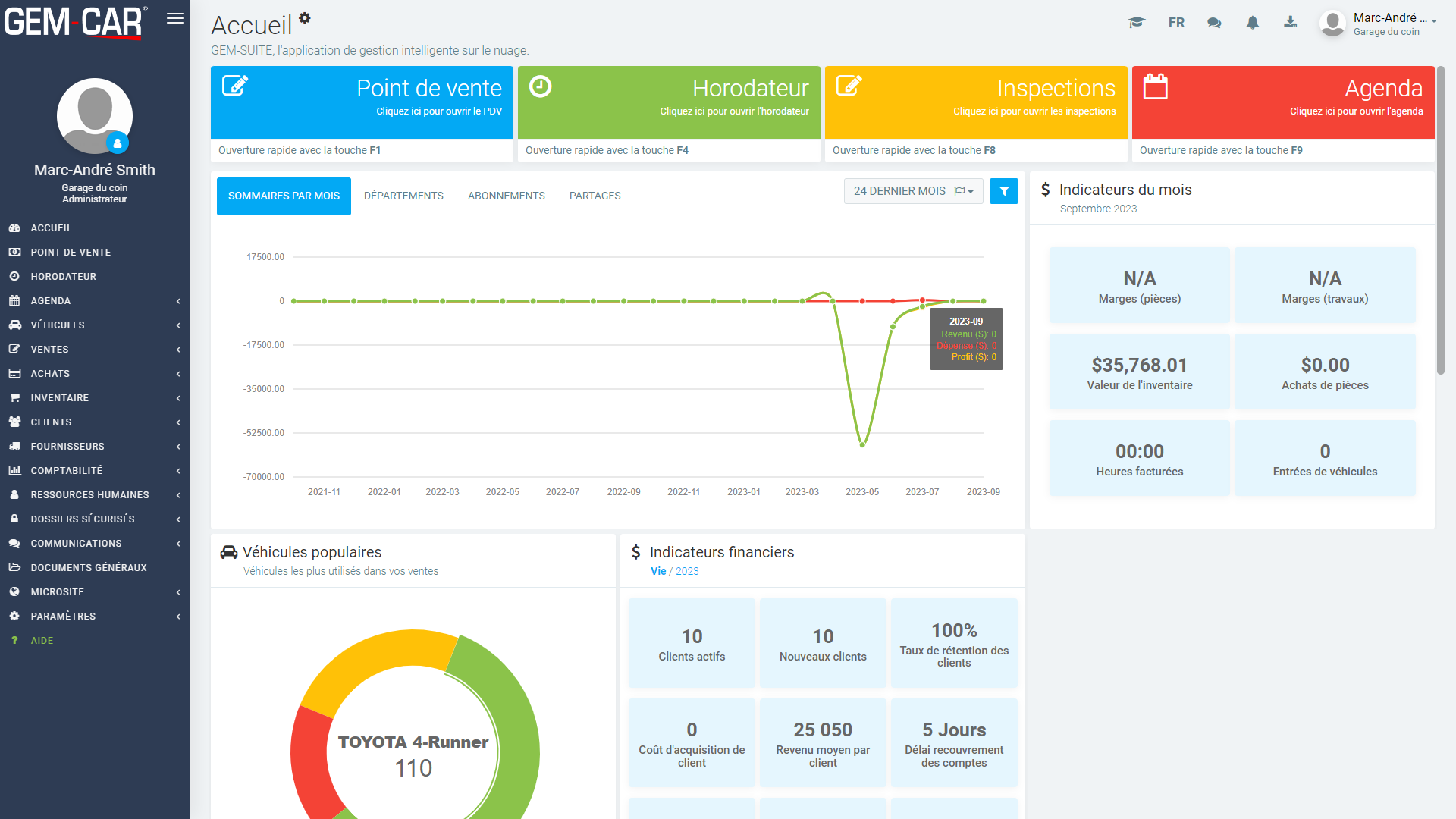The width and height of the screenshot is (1456, 819).
Task: Click the Ressources humaines person icon
Action: 14,494
